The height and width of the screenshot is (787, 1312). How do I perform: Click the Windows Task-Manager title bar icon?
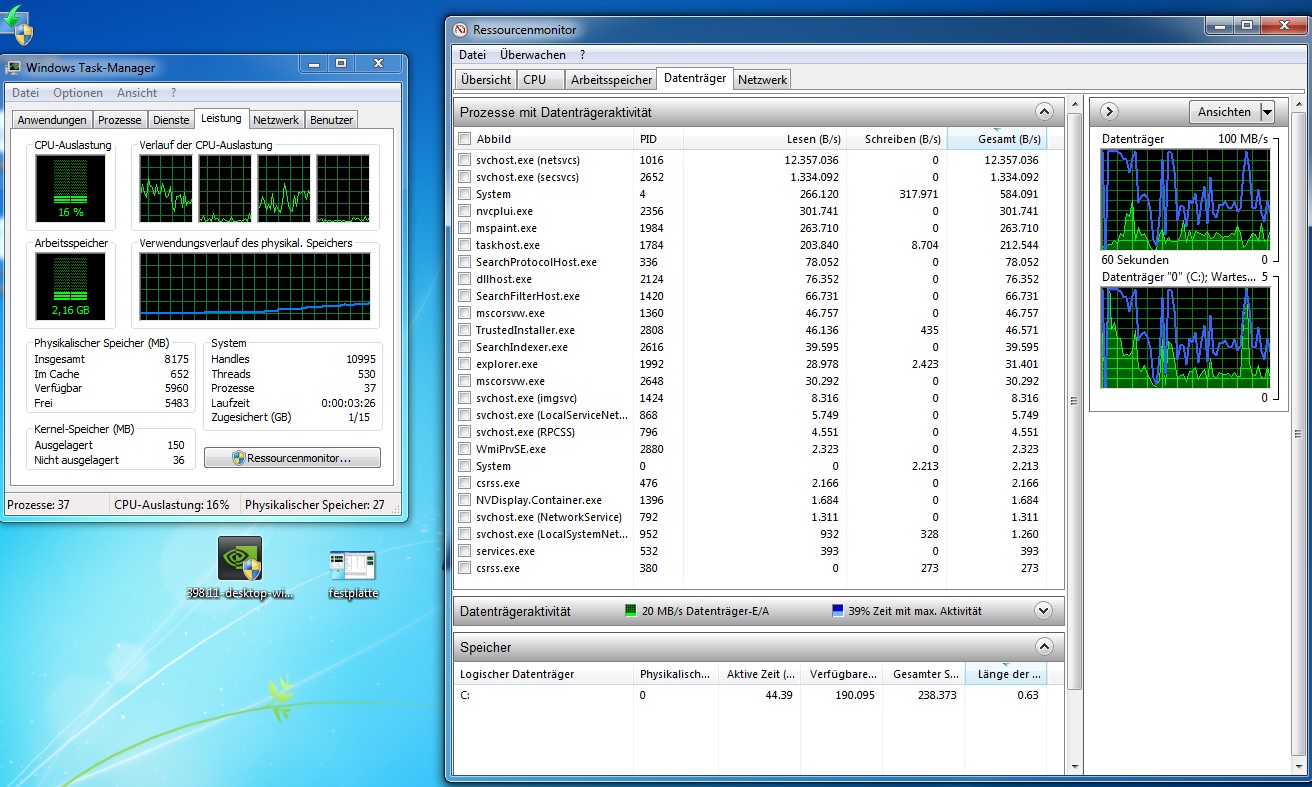pos(14,68)
